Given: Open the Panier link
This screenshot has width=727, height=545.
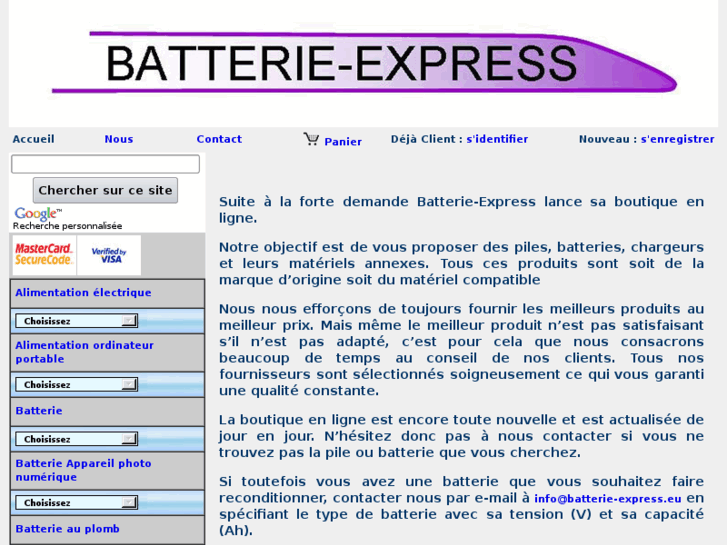Looking at the screenshot, I should [x=343, y=141].
